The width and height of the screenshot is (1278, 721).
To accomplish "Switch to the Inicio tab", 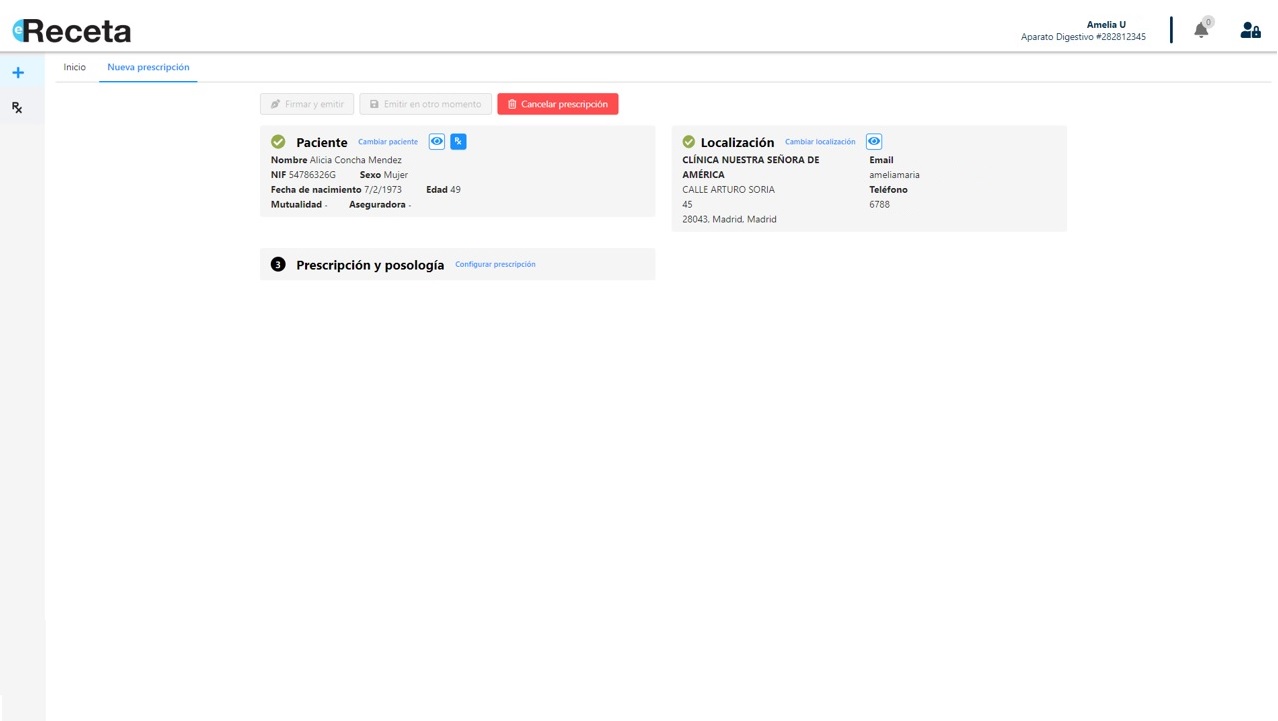I will pyautogui.click(x=75, y=67).
